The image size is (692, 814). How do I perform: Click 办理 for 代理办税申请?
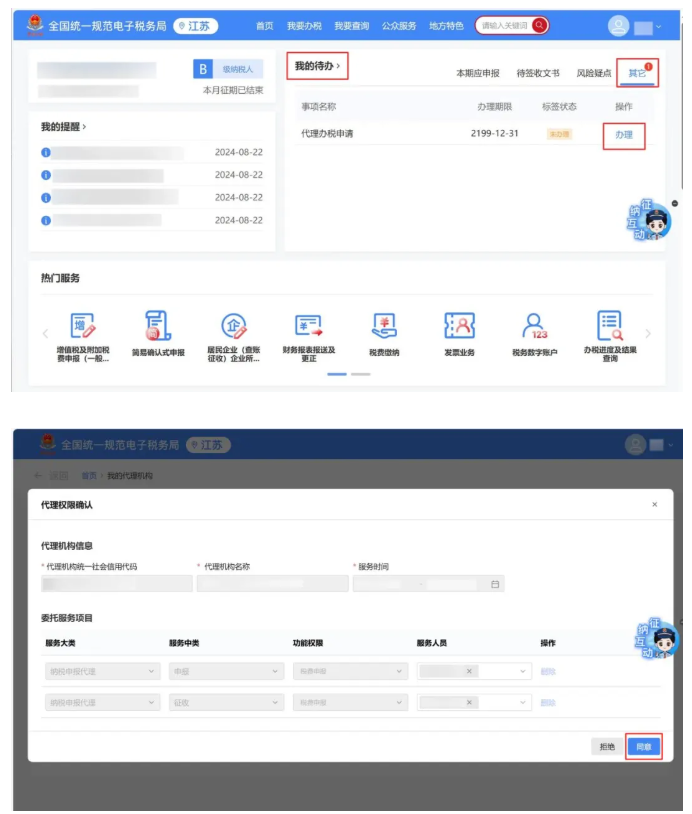coord(623,134)
